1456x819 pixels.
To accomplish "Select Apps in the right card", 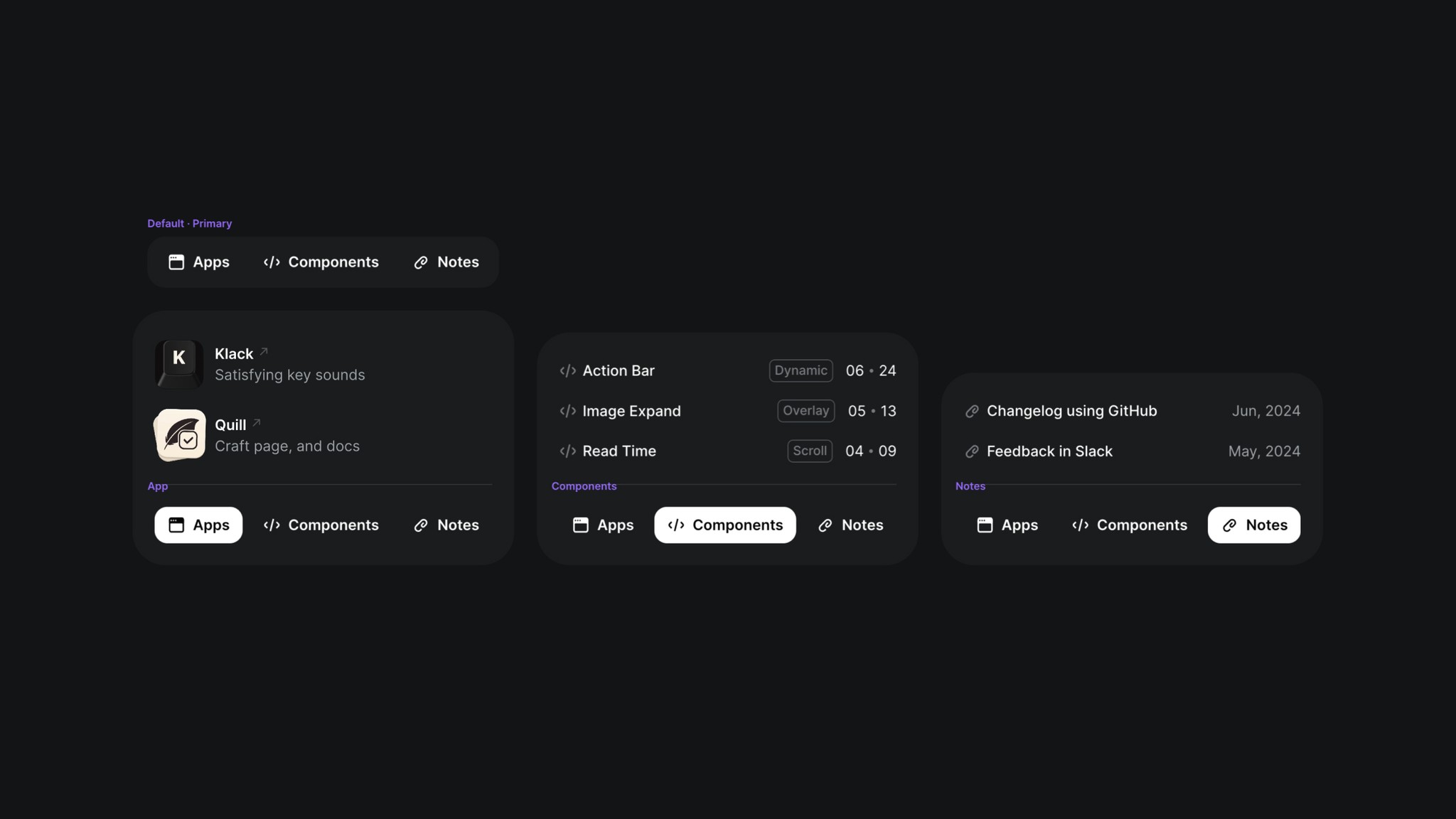I will click(1007, 525).
